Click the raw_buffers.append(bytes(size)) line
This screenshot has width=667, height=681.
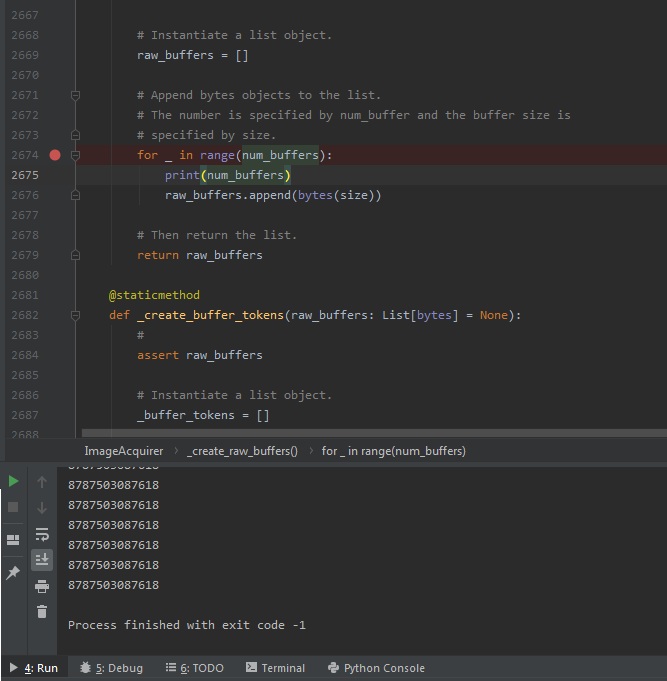[x=273, y=195]
